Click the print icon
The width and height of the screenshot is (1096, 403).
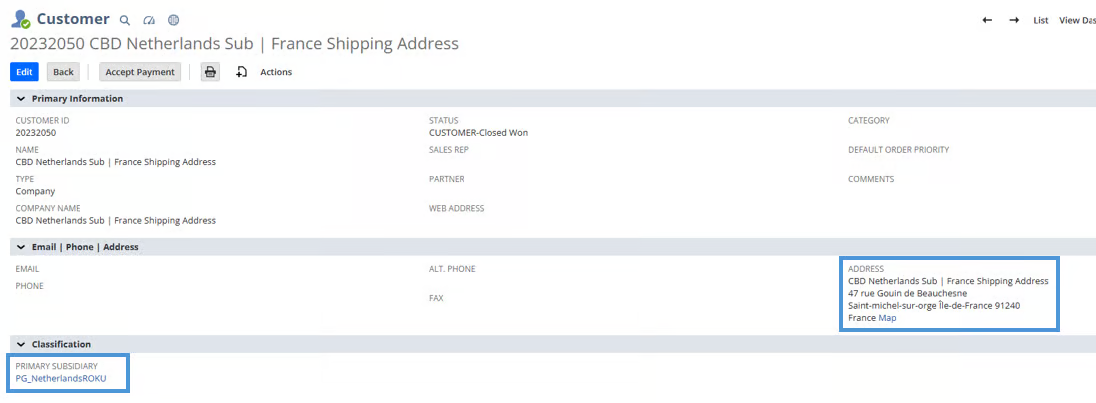click(210, 72)
